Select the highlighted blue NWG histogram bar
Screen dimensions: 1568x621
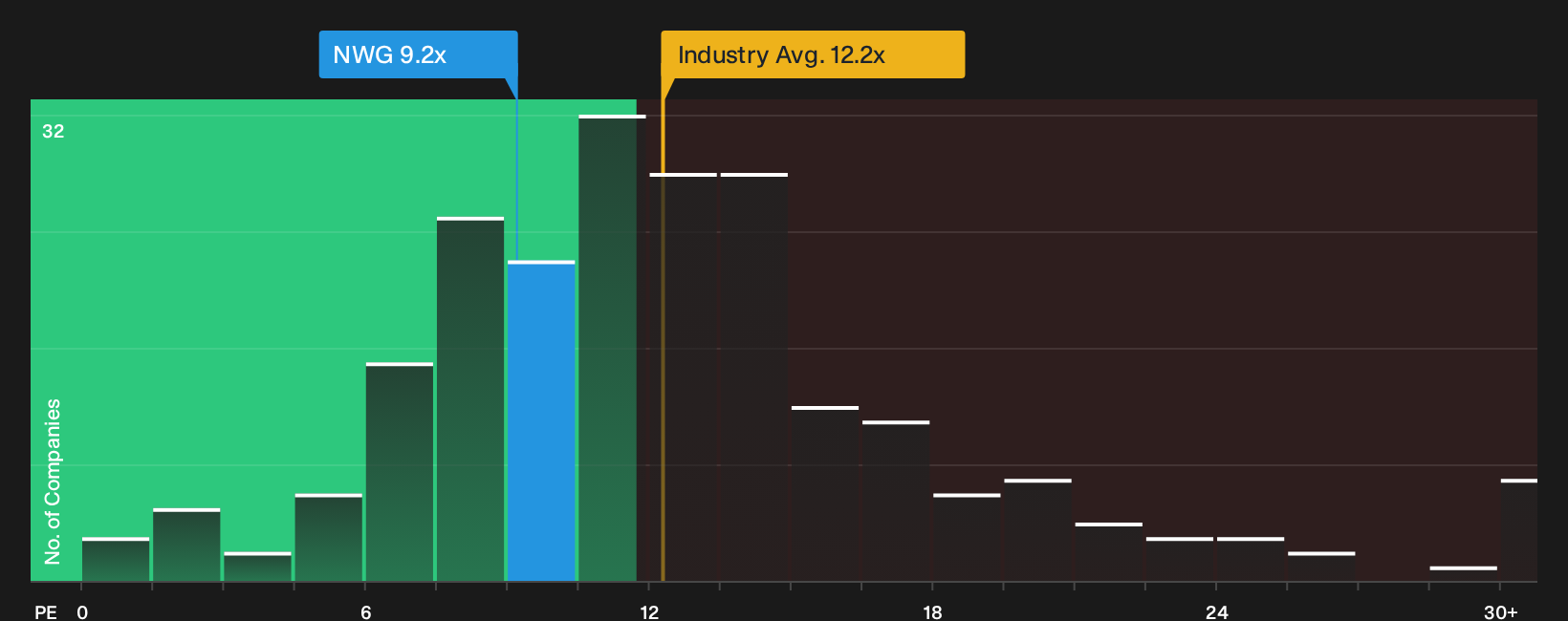541,421
